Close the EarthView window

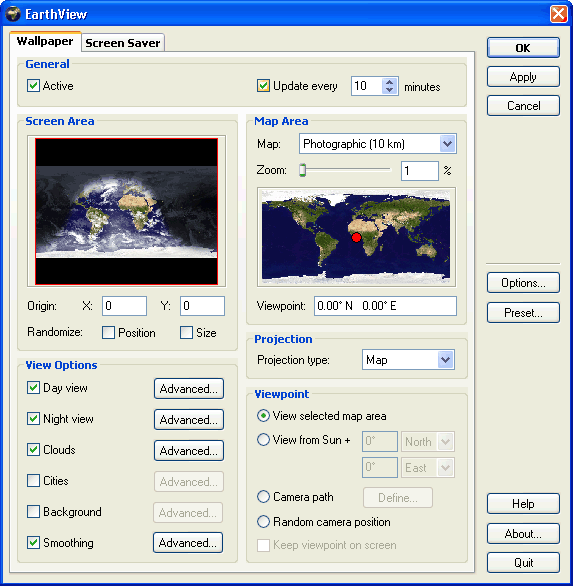pos(558,14)
